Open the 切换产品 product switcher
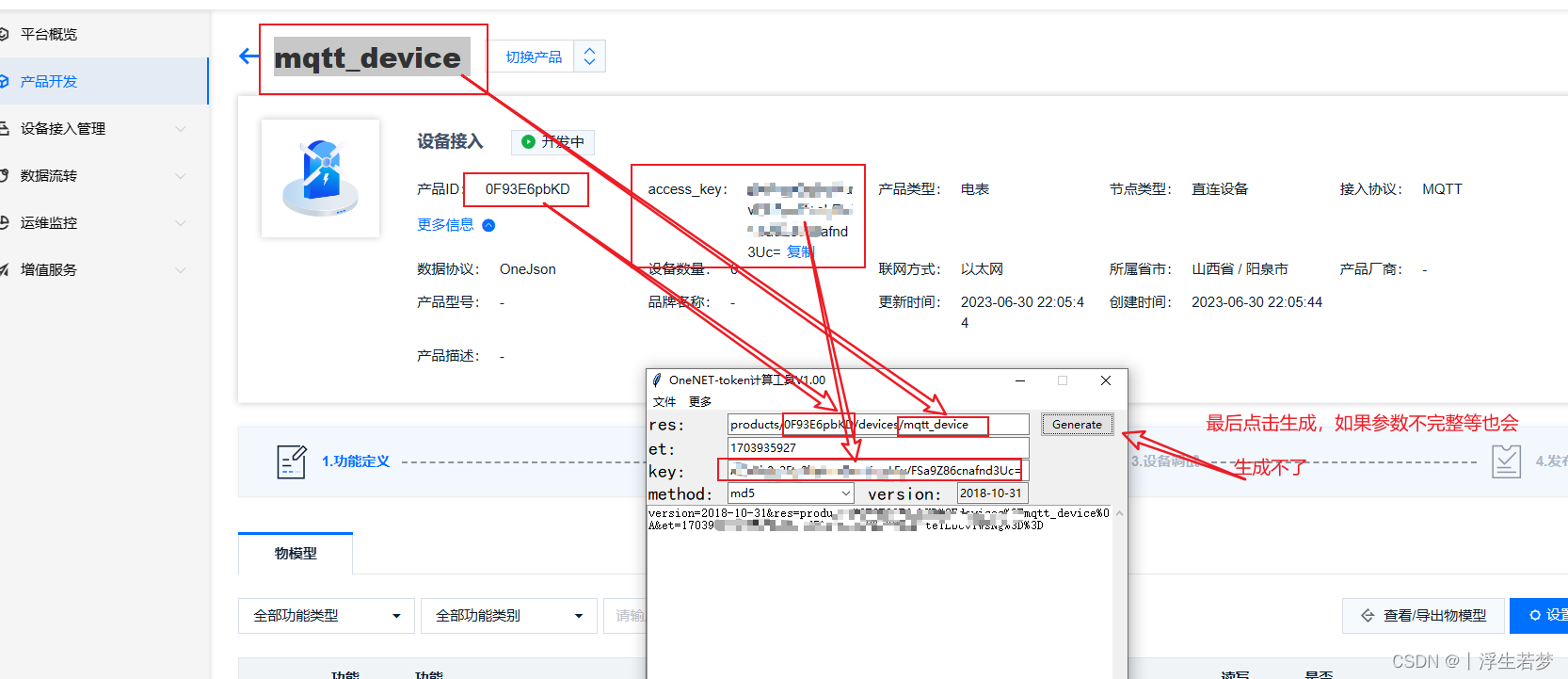Screen dimensions: 1568x679 (x=534, y=57)
